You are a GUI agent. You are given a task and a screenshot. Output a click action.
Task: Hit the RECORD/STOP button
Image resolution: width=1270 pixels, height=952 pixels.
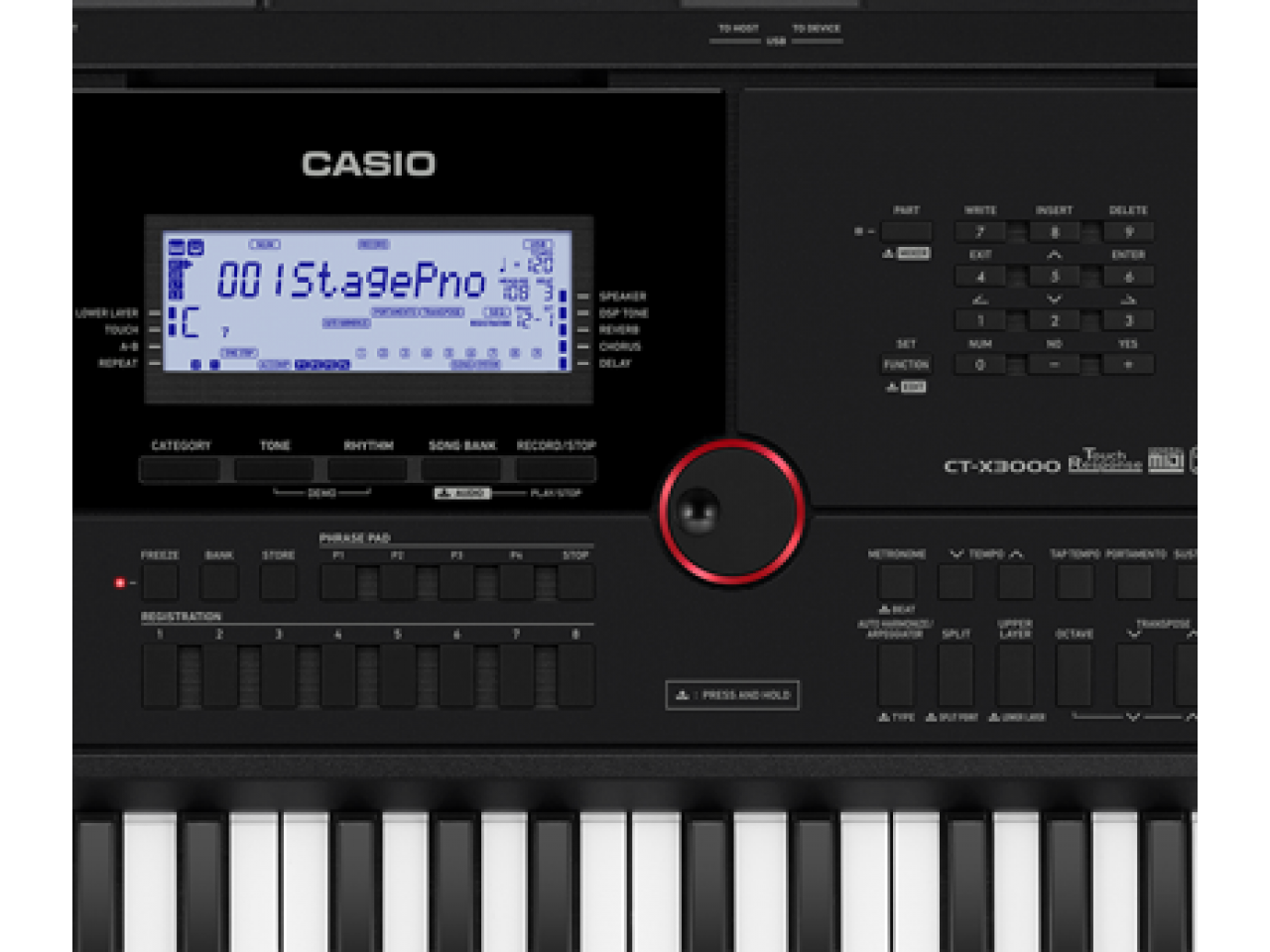(x=556, y=468)
